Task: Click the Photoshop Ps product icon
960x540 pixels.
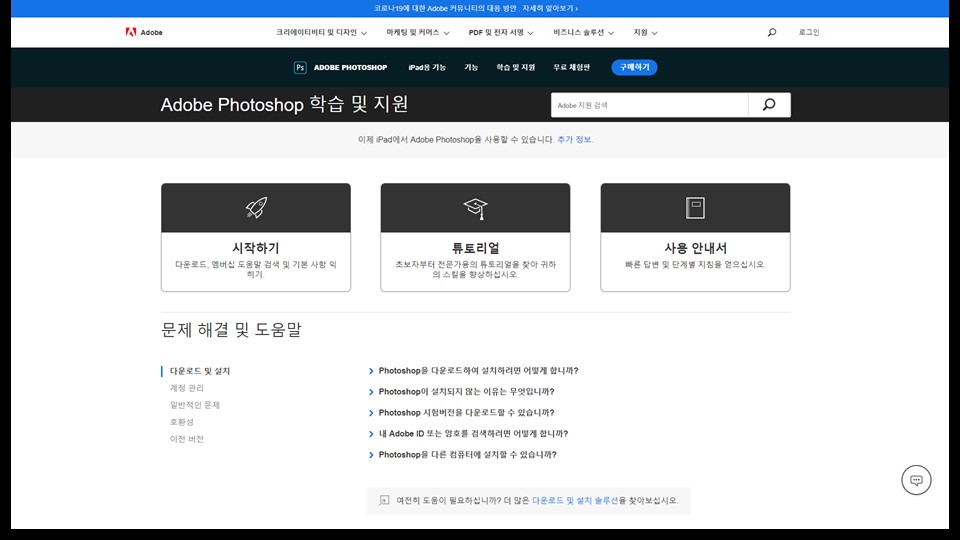Action: (300, 67)
